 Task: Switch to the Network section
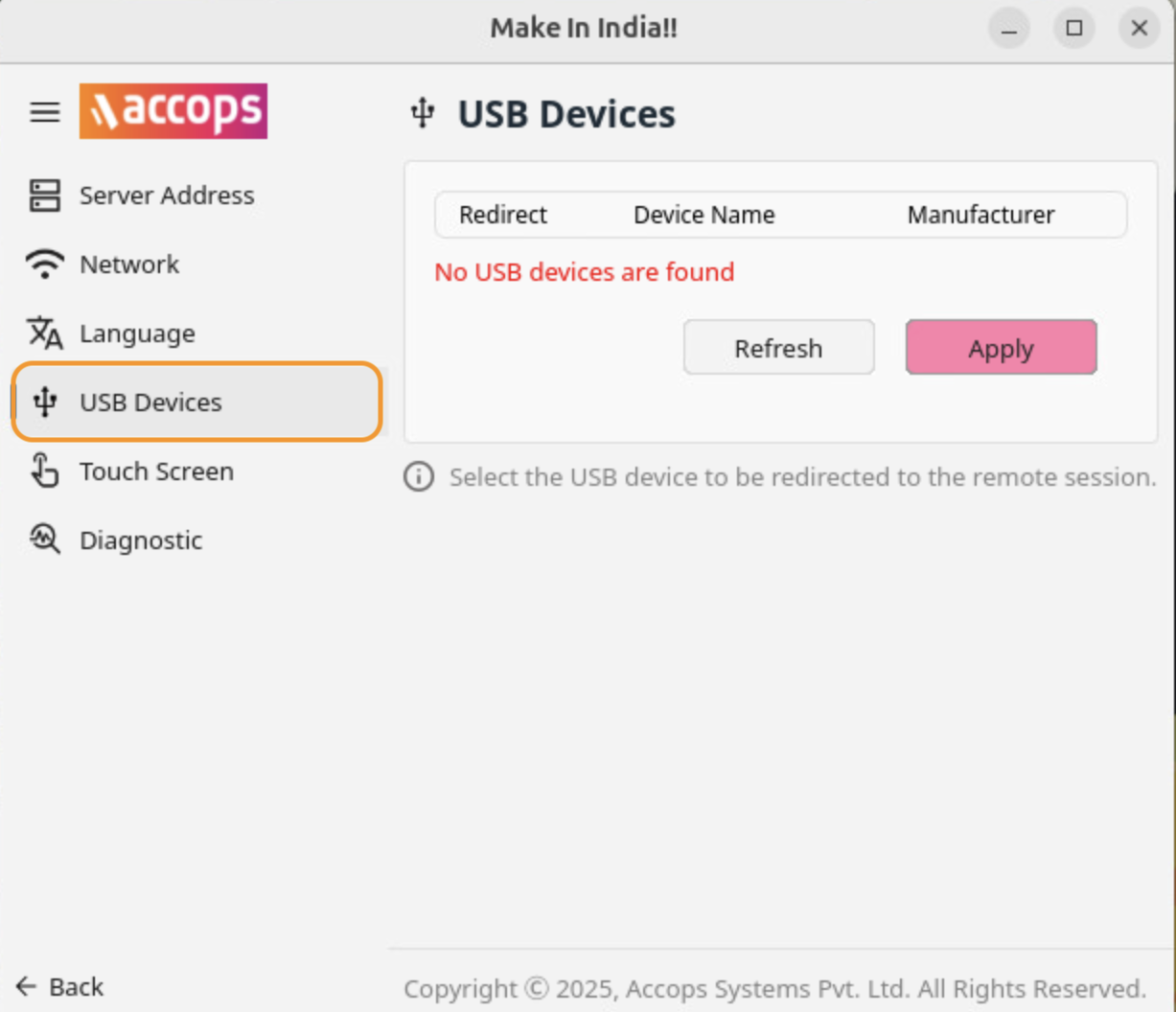pos(129,264)
